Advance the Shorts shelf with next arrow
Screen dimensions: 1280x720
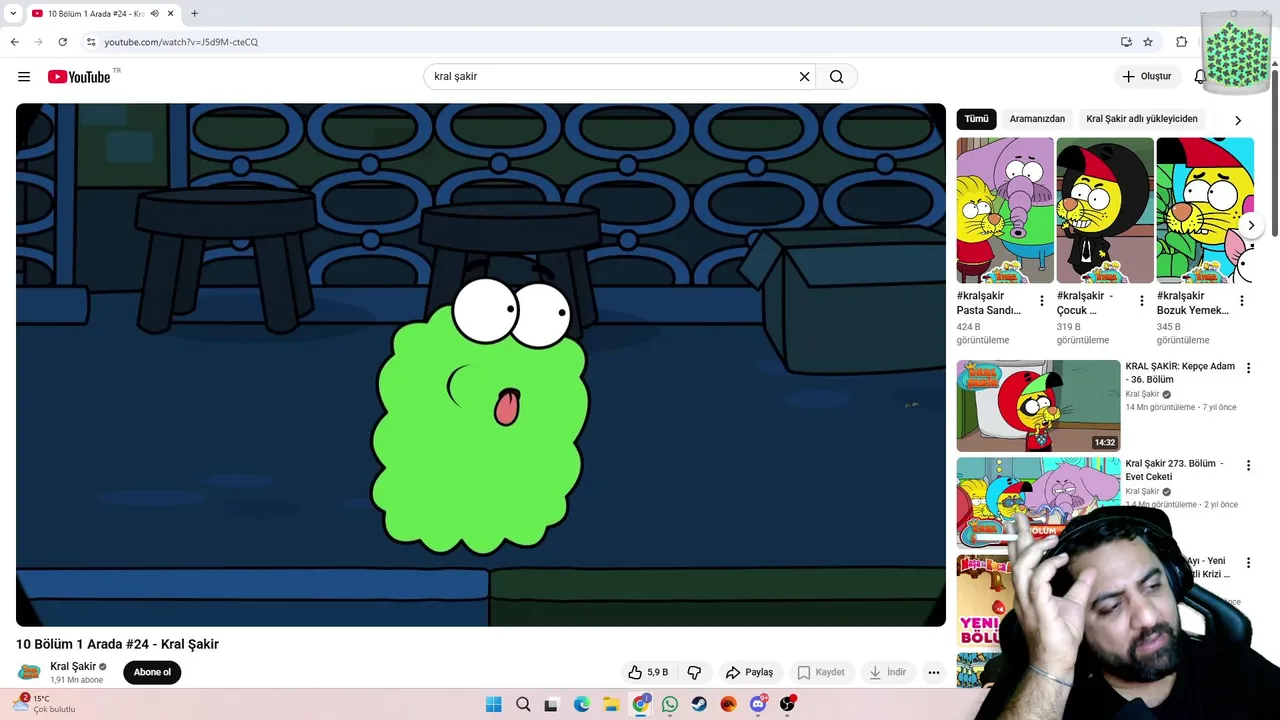pyautogui.click(x=1250, y=225)
